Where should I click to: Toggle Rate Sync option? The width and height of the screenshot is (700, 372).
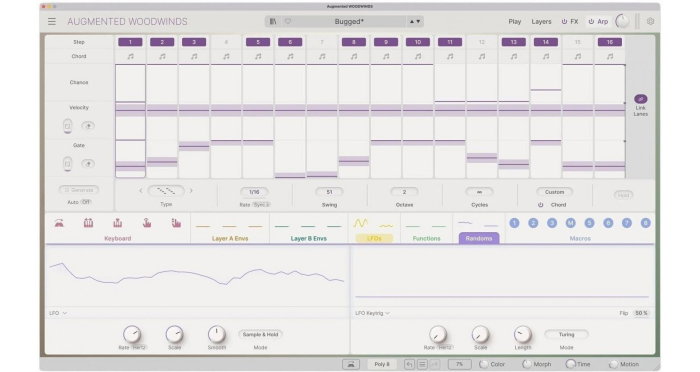coord(261,205)
